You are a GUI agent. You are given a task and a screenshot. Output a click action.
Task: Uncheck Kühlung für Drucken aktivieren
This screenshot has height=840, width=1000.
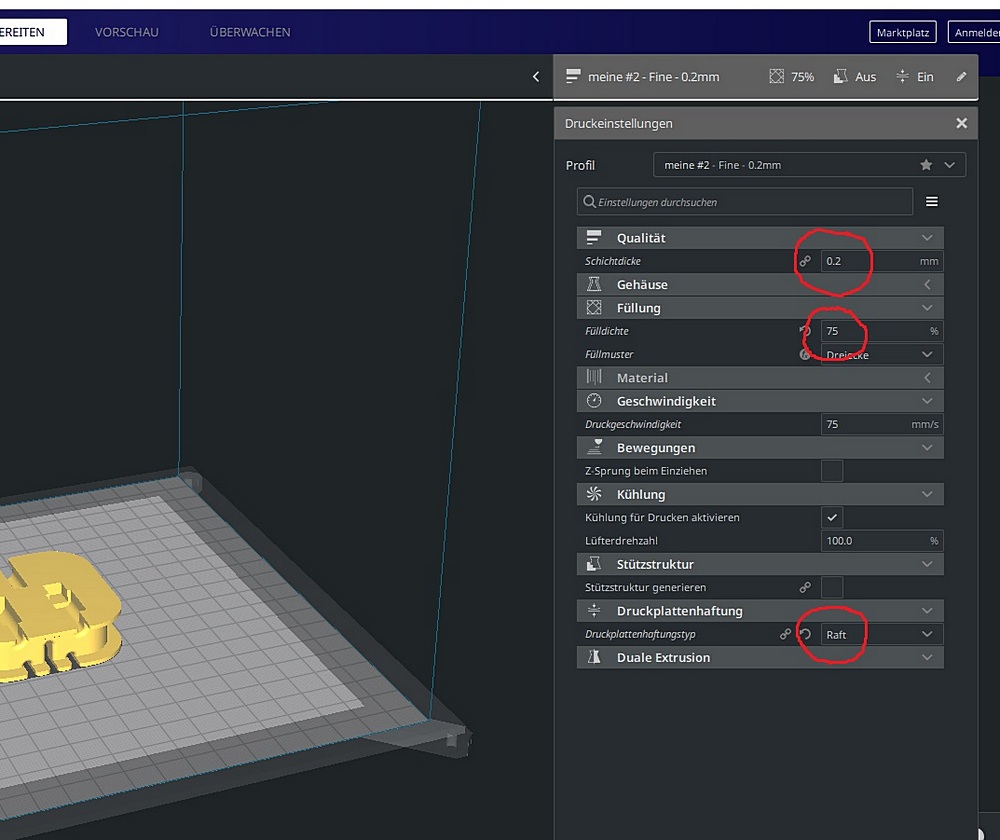pos(832,517)
